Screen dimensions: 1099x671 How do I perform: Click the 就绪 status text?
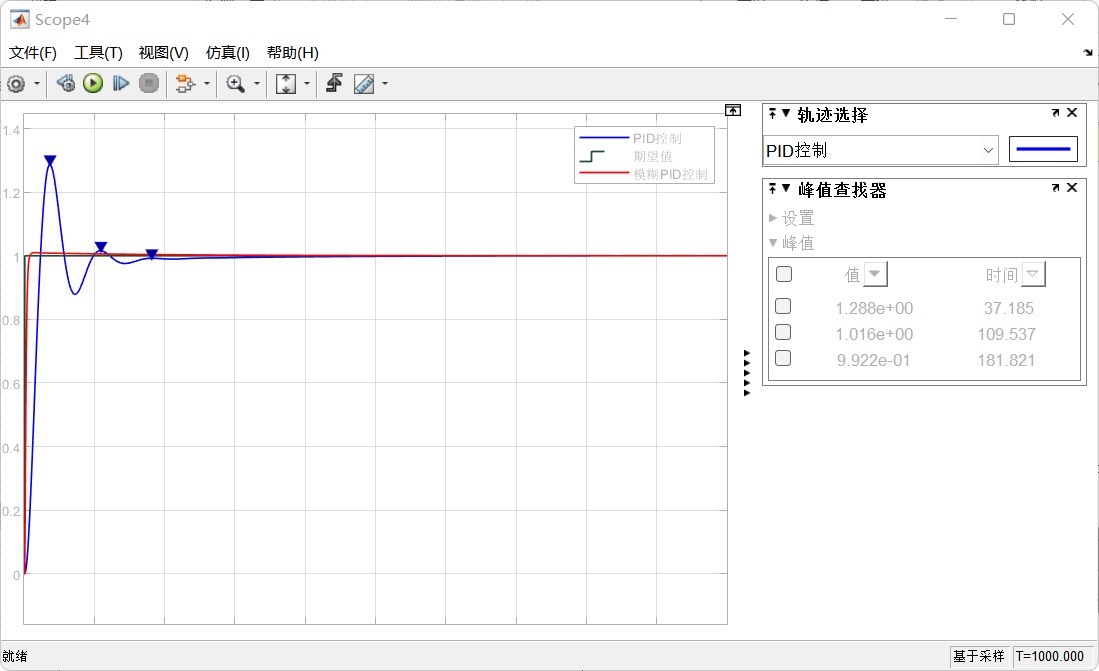[x=15, y=656]
